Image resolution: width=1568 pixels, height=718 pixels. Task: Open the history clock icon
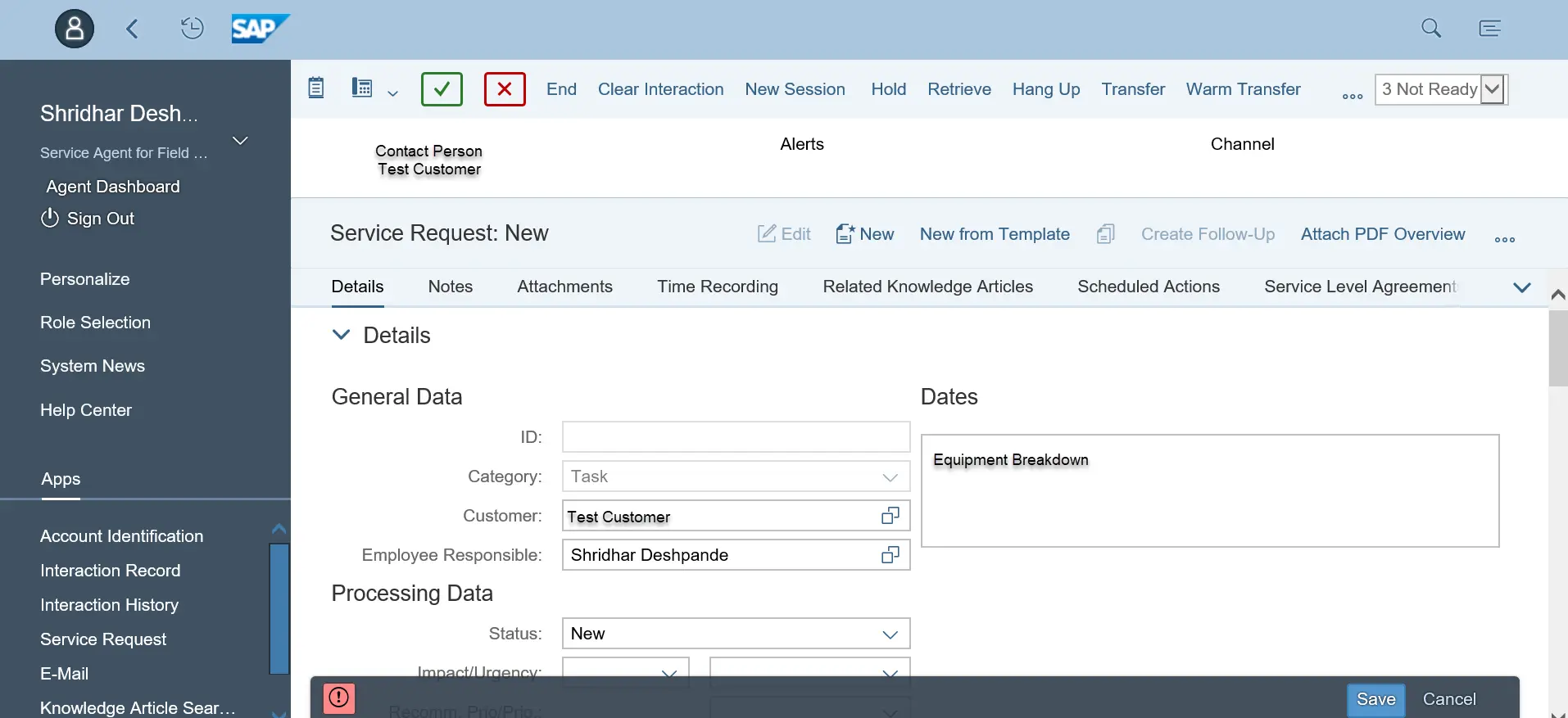(x=192, y=29)
